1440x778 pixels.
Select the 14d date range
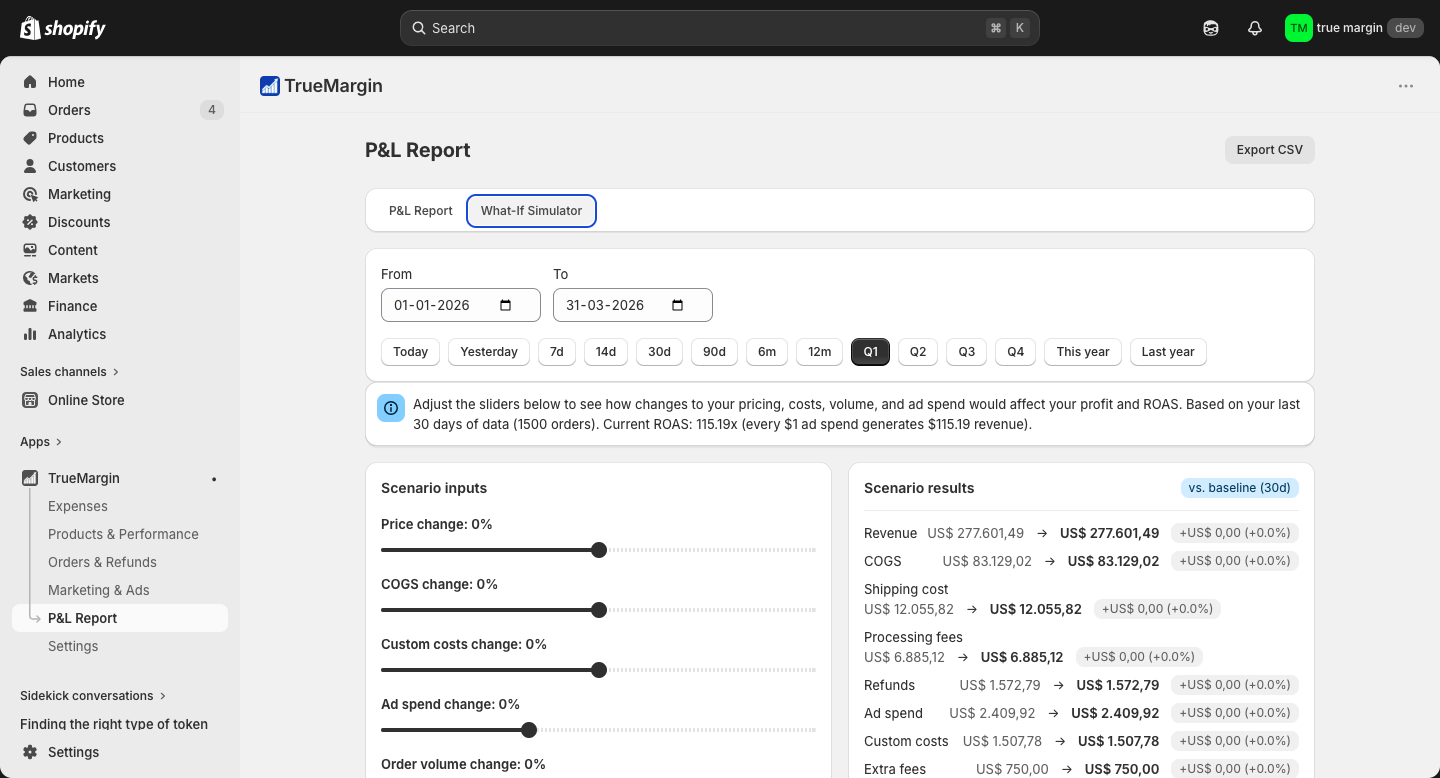pyautogui.click(x=606, y=352)
